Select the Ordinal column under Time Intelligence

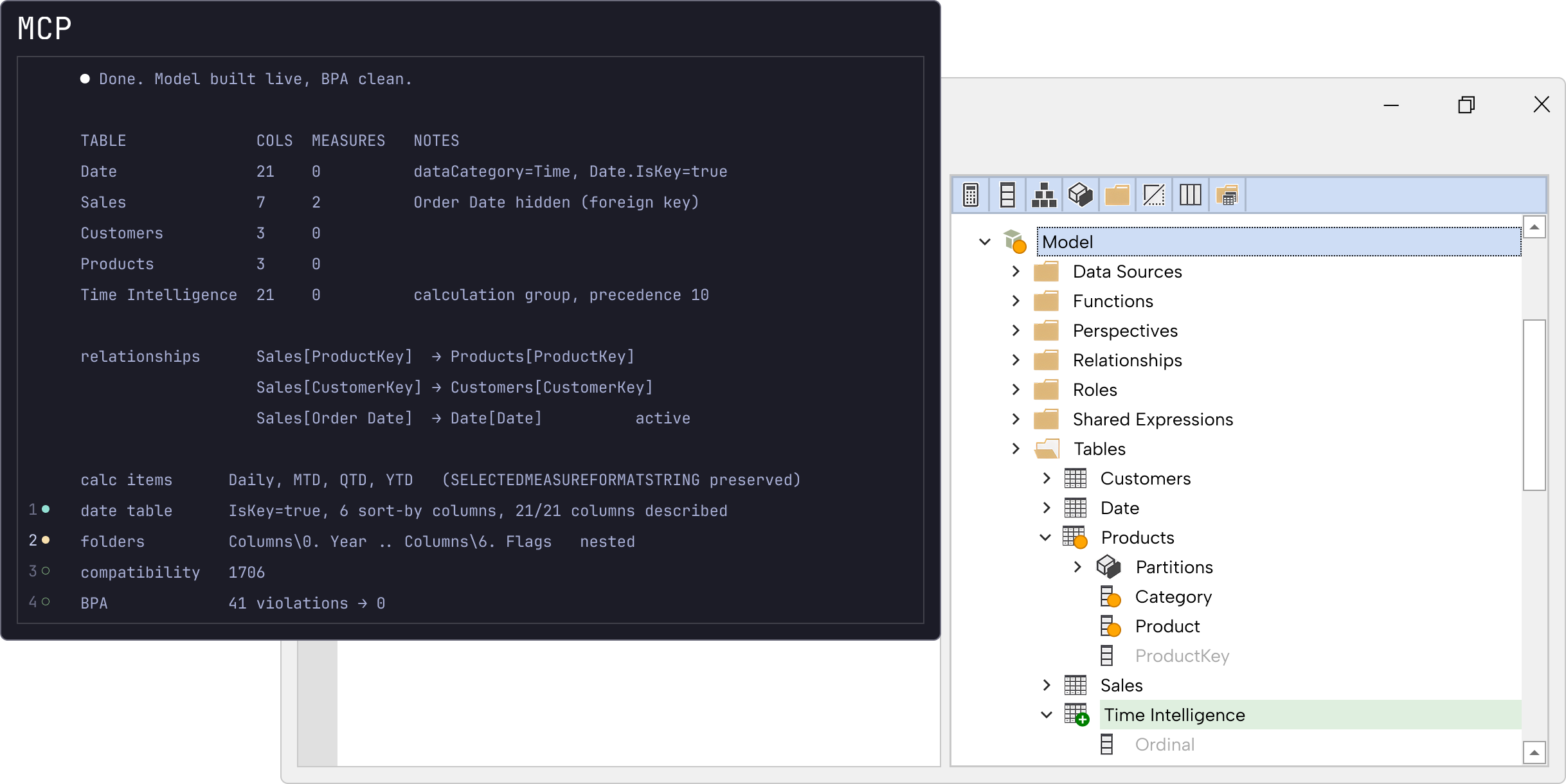[1164, 744]
